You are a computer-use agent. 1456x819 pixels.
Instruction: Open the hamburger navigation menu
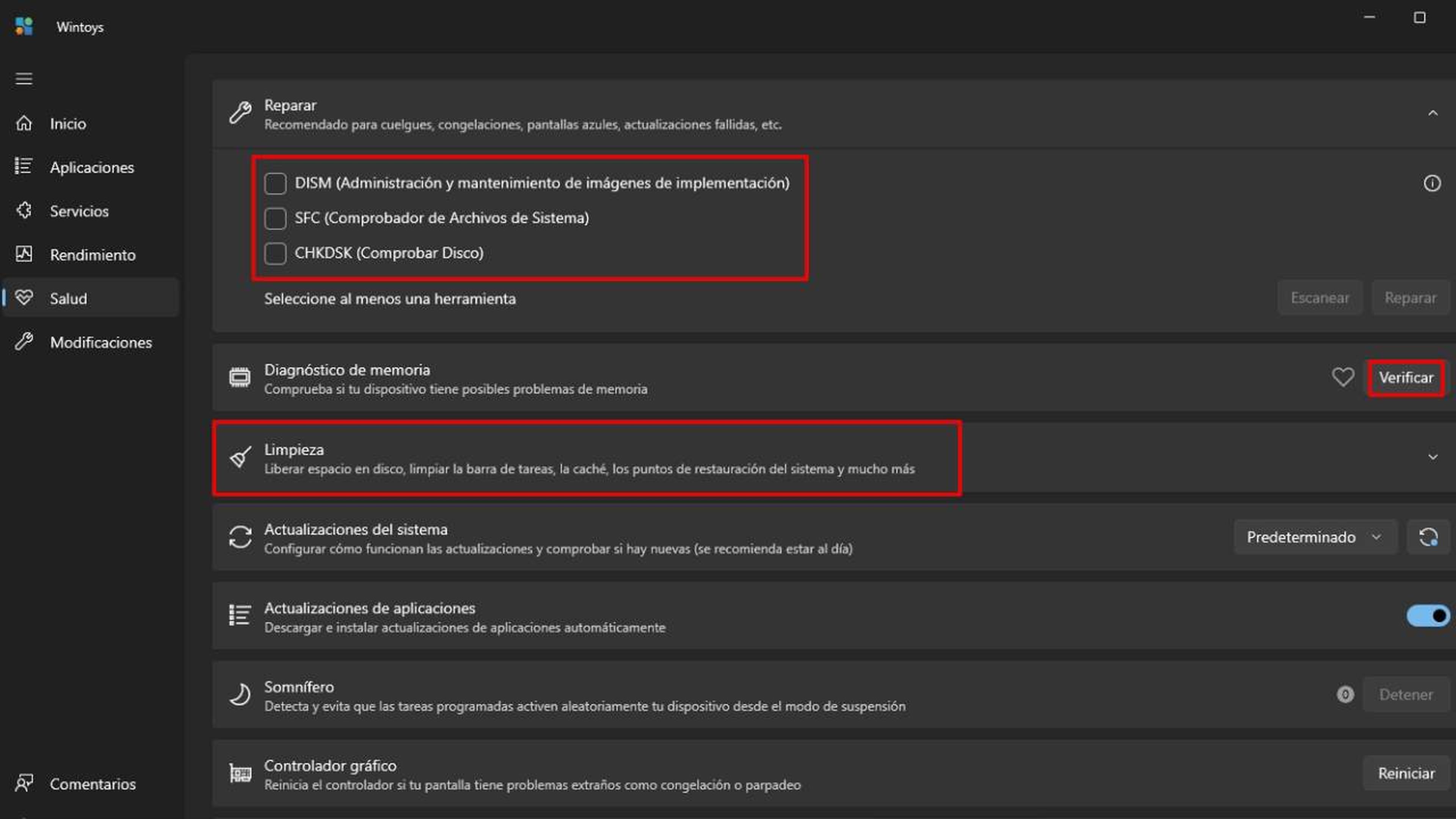24,78
